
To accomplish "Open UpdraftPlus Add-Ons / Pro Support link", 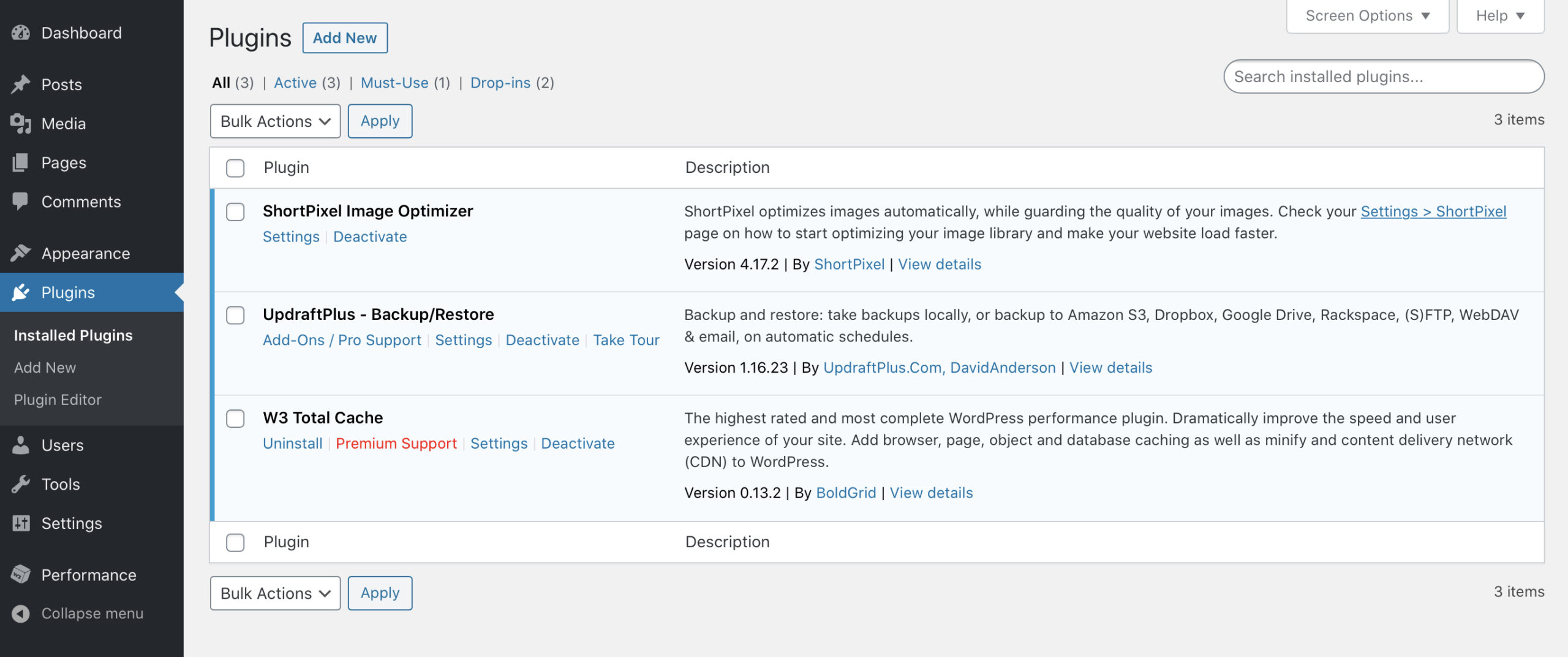I will pos(342,340).
